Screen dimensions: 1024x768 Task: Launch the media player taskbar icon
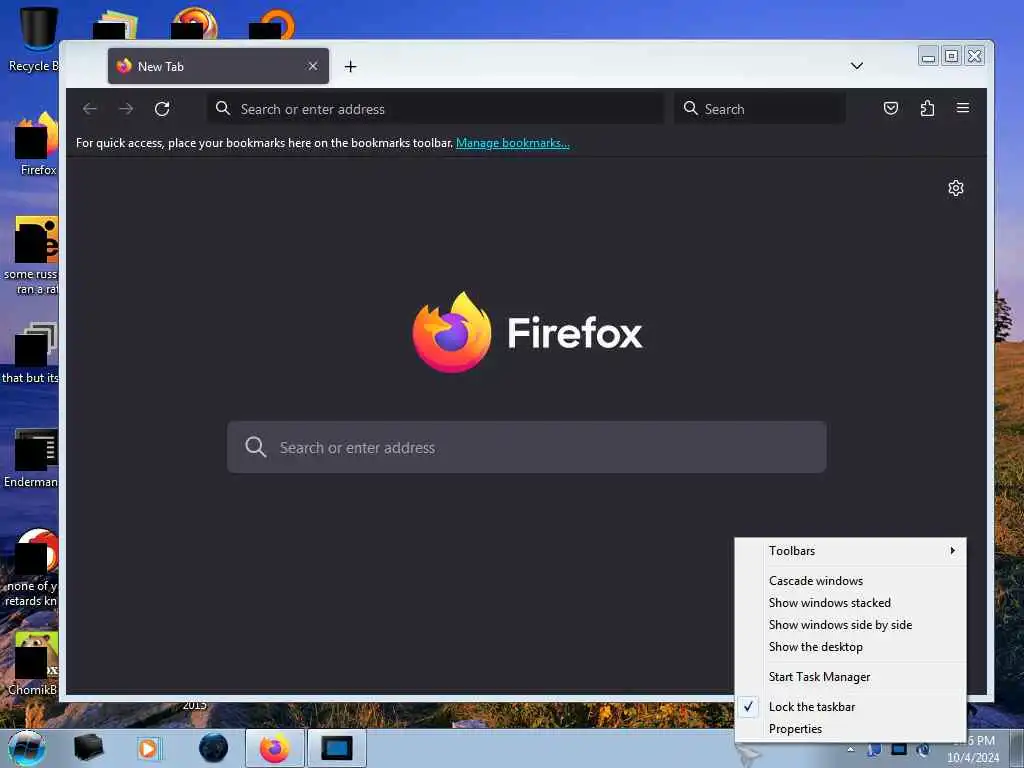coord(148,748)
